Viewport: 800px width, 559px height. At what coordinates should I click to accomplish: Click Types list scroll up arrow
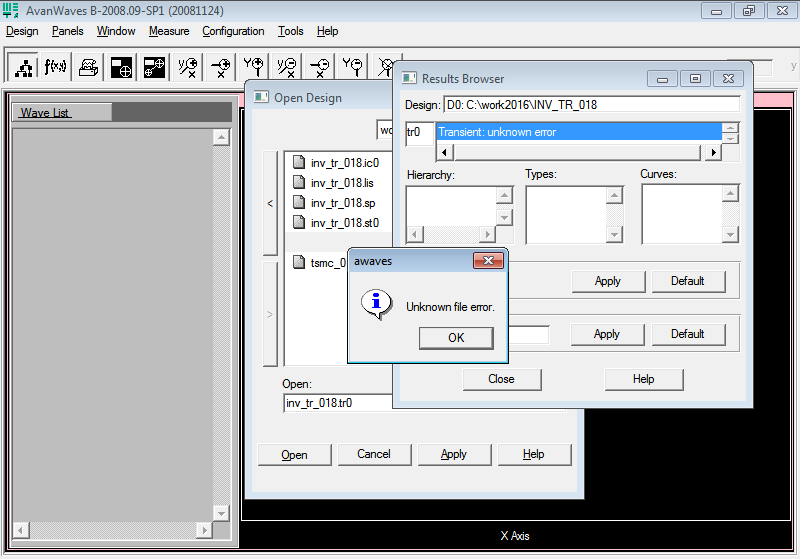pos(615,195)
